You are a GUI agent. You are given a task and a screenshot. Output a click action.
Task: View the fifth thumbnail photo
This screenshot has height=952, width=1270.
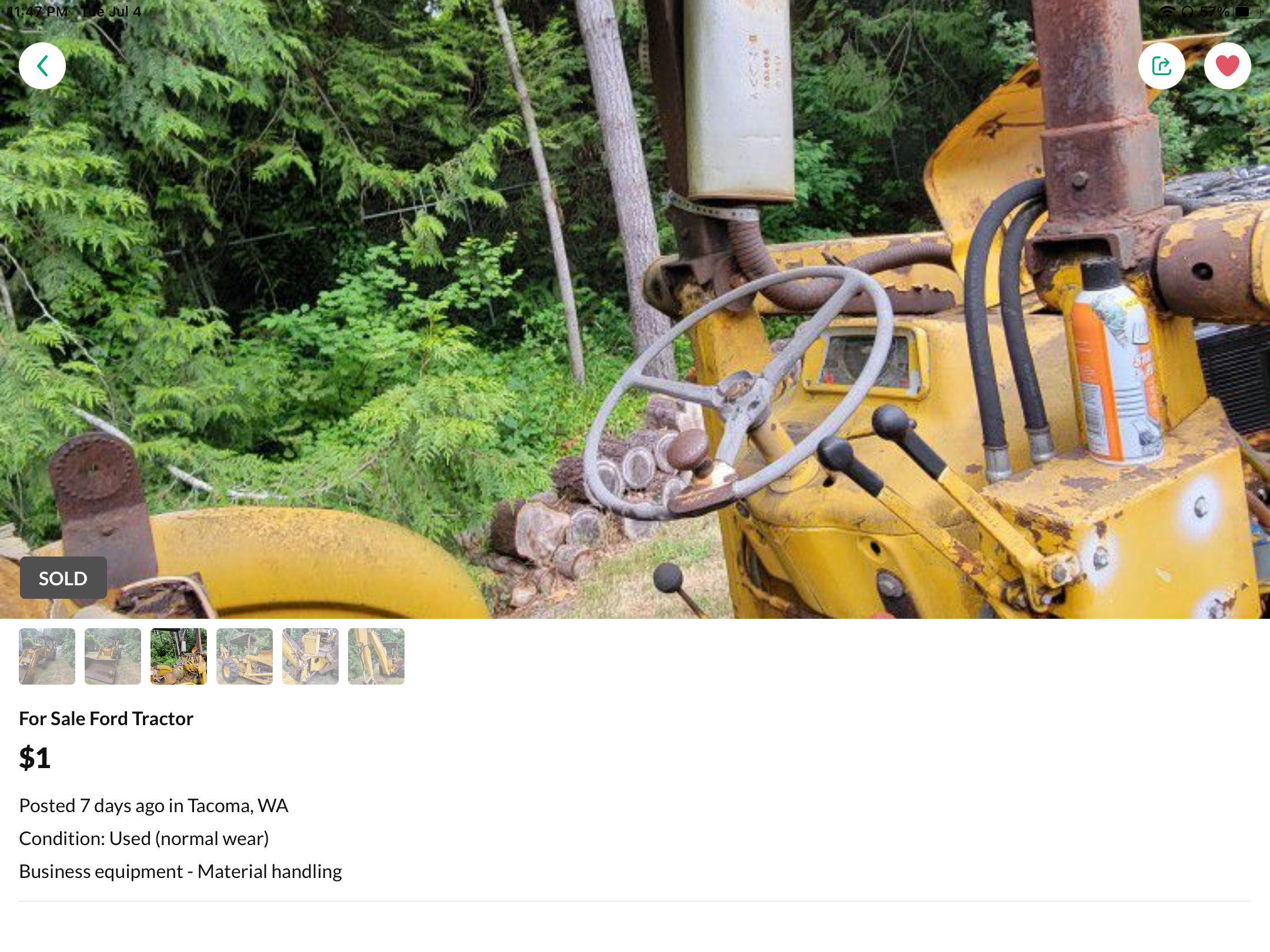click(x=310, y=656)
